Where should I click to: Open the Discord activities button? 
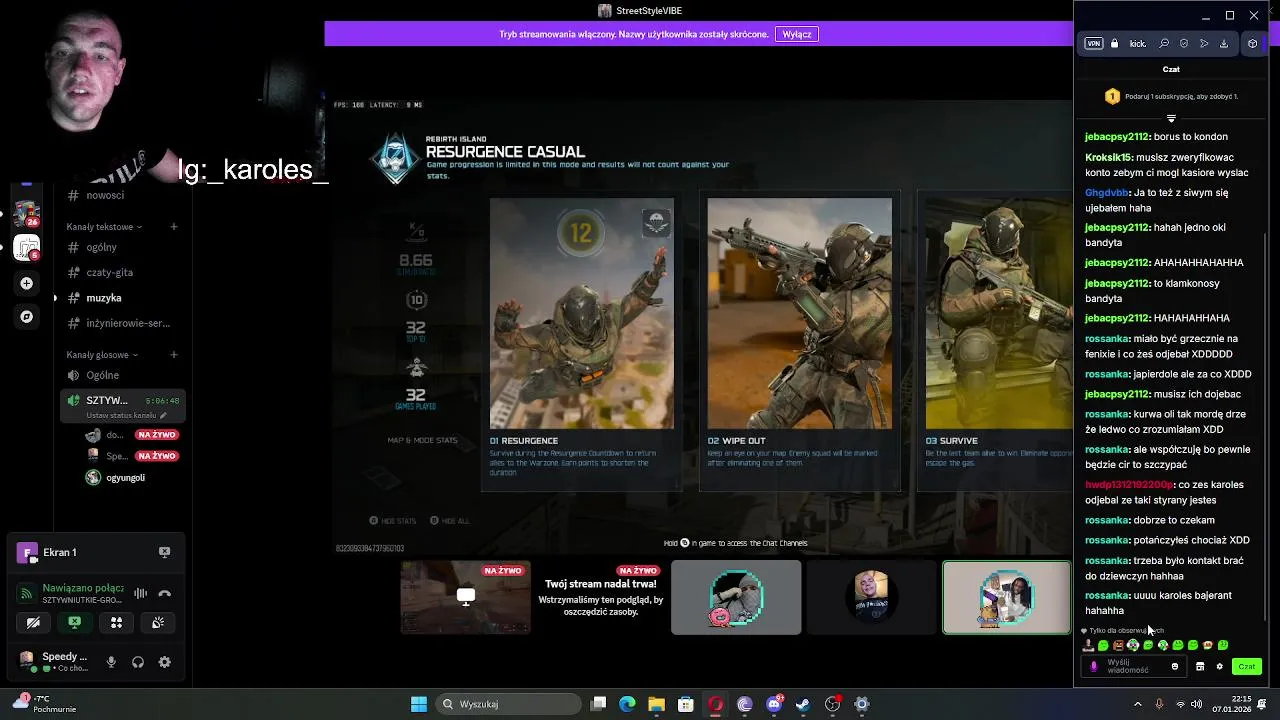[116, 622]
